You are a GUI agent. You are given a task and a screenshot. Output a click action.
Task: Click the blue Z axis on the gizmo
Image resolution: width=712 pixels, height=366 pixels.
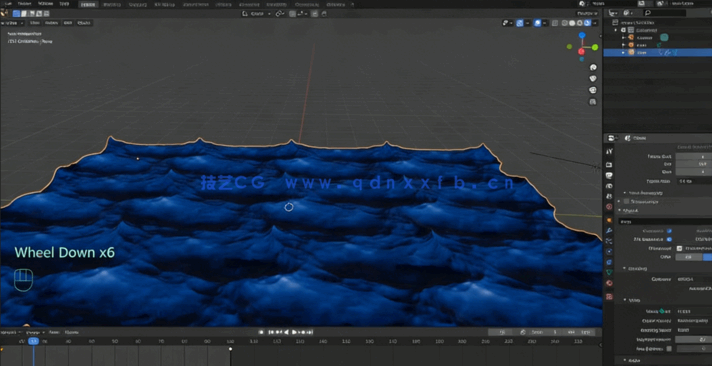click(x=582, y=35)
